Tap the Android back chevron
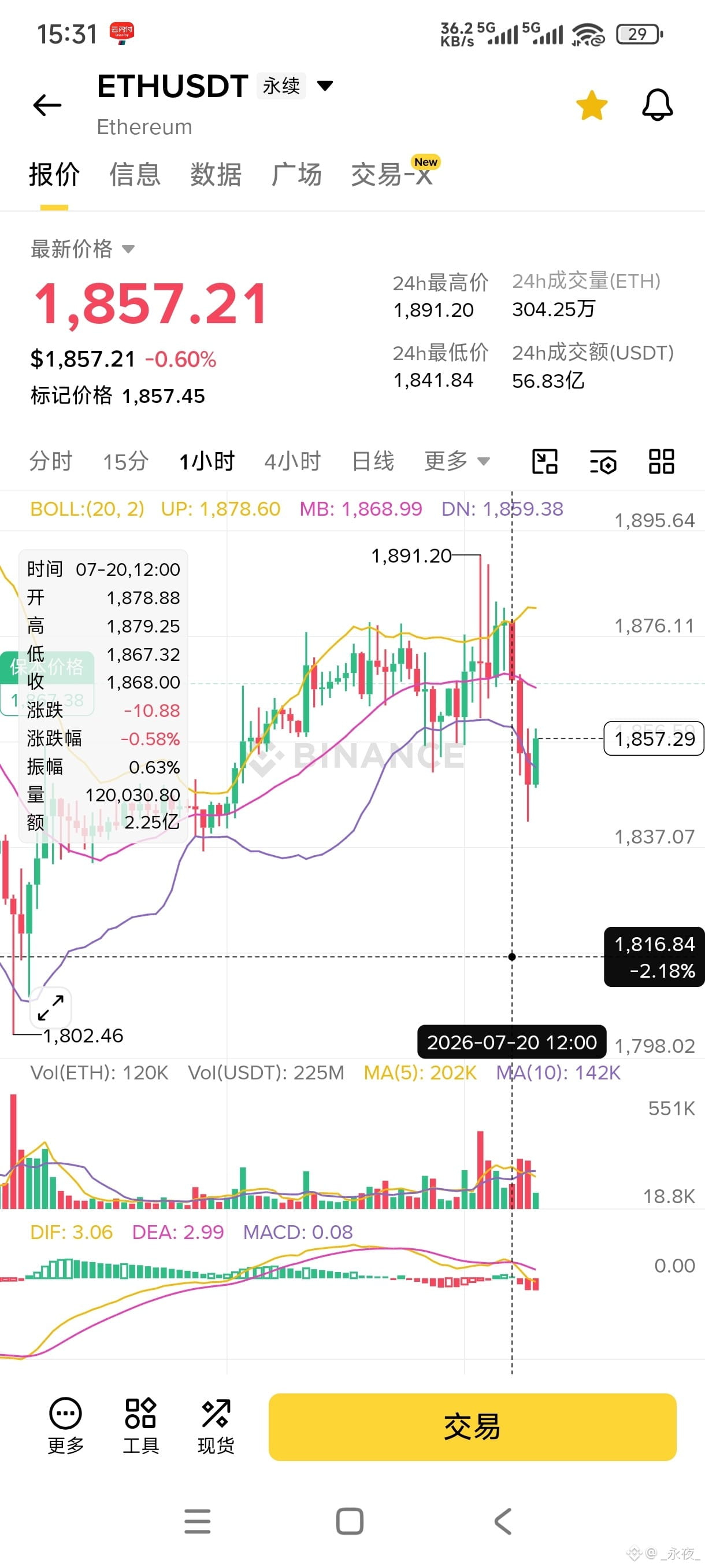The width and height of the screenshot is (705, 1568). point(502,1521)
